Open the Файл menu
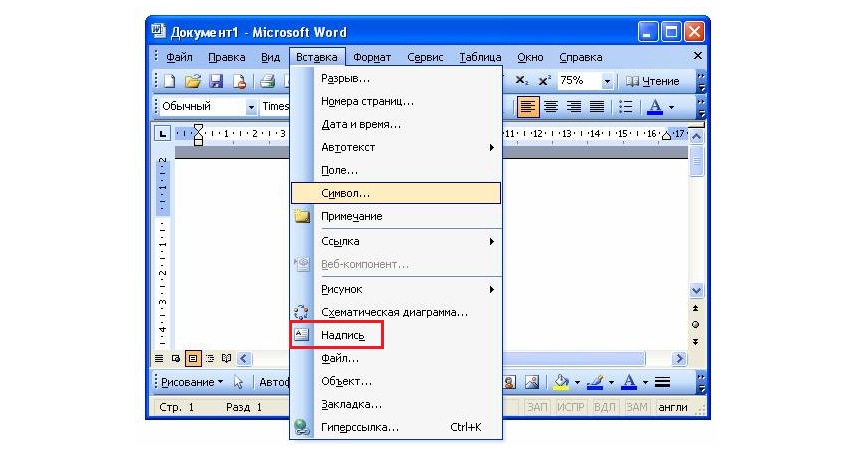 [179, 57]
